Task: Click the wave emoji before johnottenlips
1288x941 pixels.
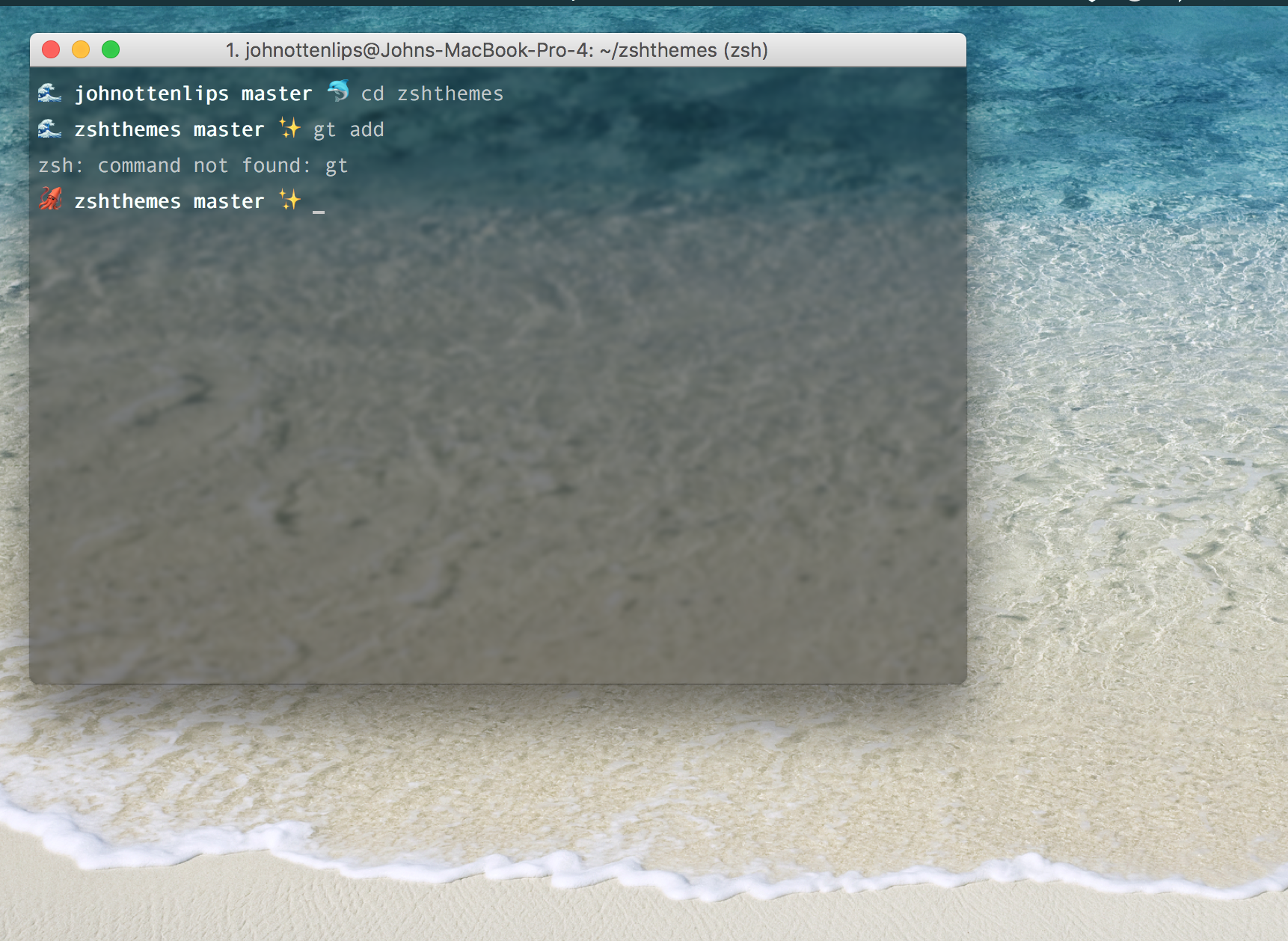Action: pyautogui.click(x=50, y=93)
